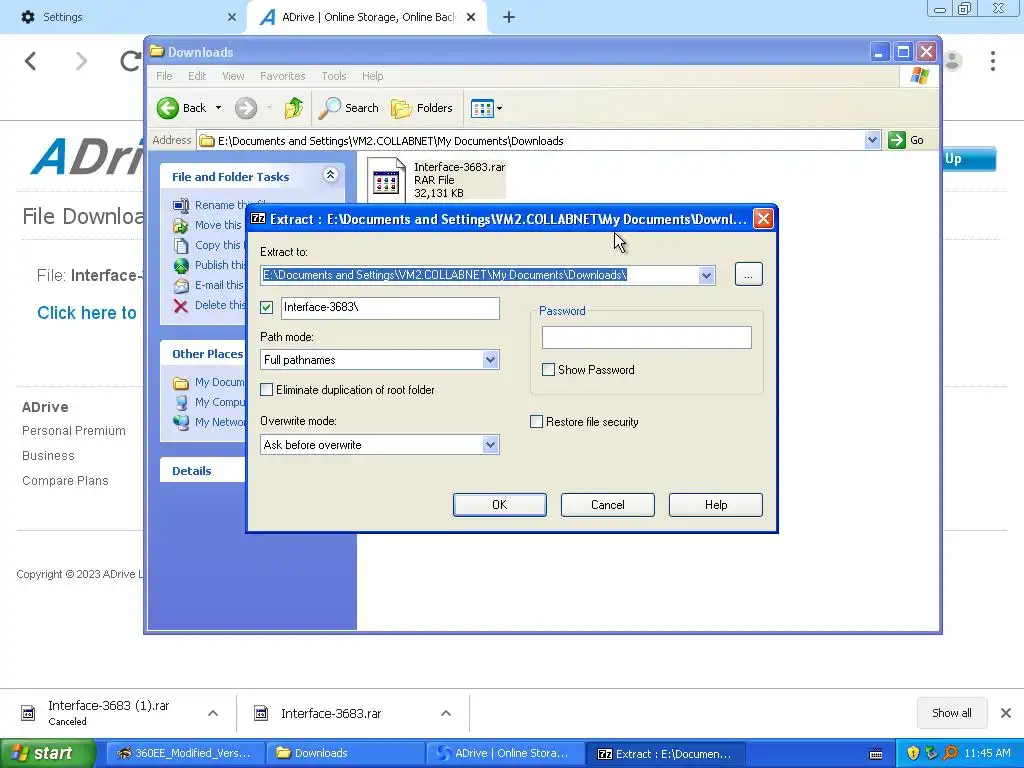Open the Address bar dropdown

pyautogui.click(x=872, y=140)
